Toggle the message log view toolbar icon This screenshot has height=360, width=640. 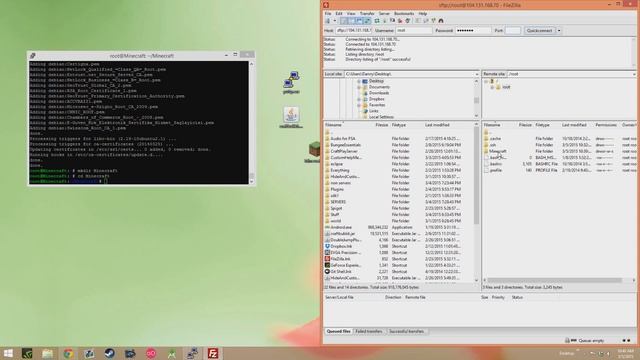344,21
